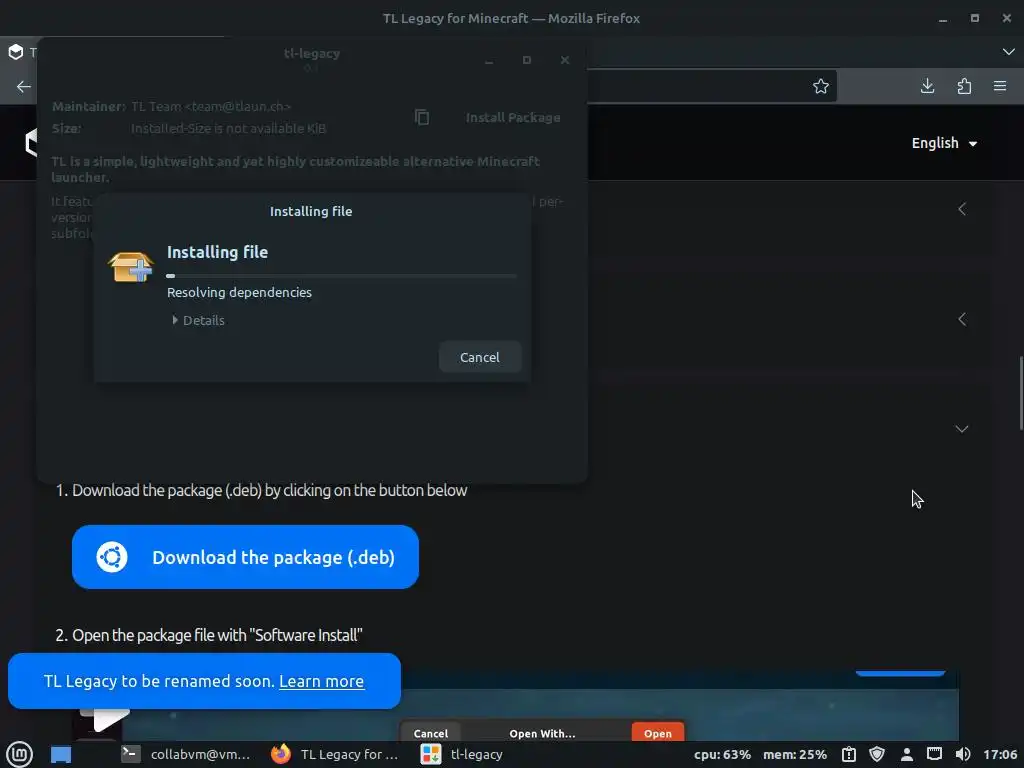The width and height of the screenshot is (1024, 768).
Task: Click the copy icon in tl-legacy window
Action: [x=422, y=117]
